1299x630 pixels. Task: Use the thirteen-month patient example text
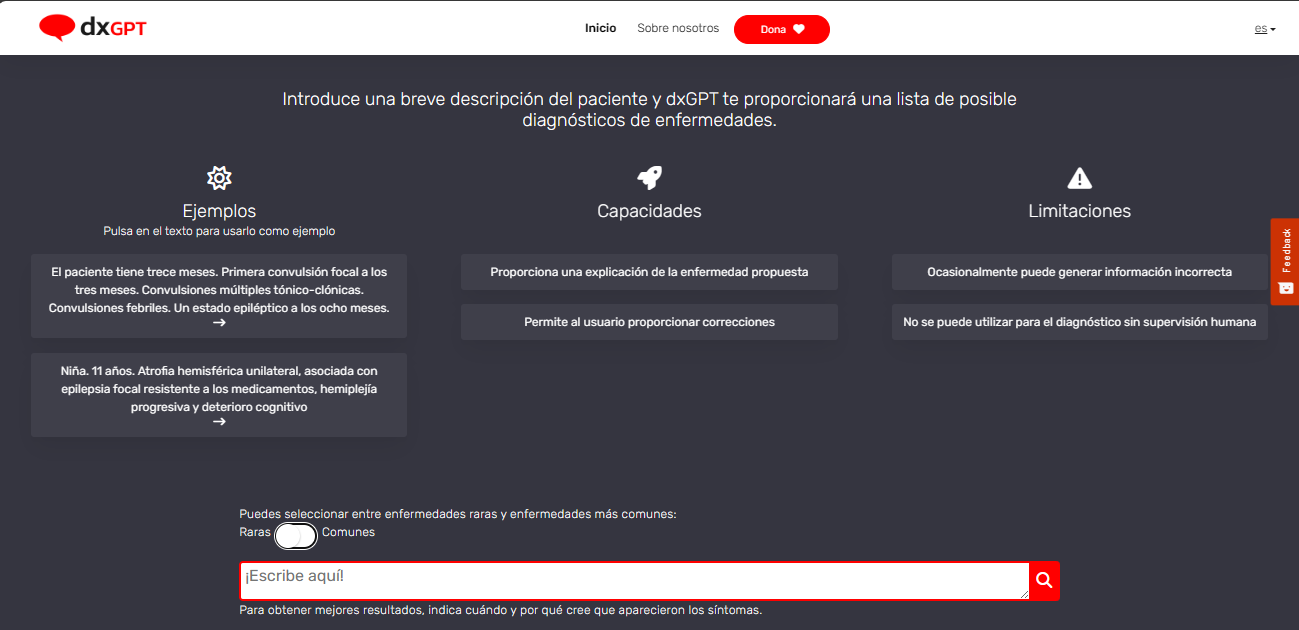pyautogui.click(x=219, y=296)
